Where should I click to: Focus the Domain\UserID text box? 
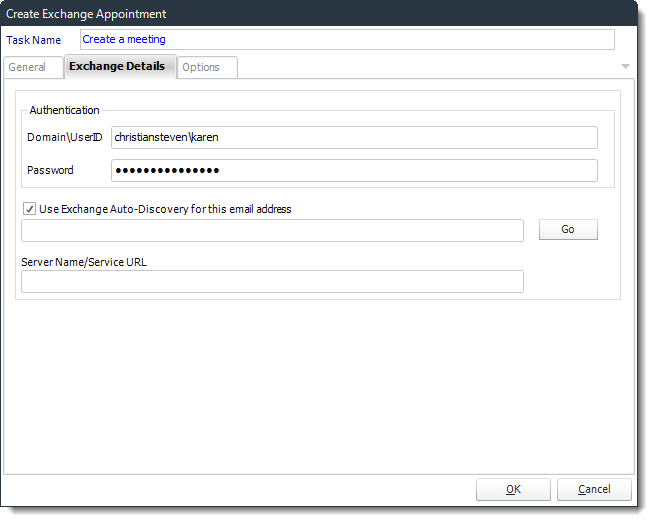tap(354, 137)
